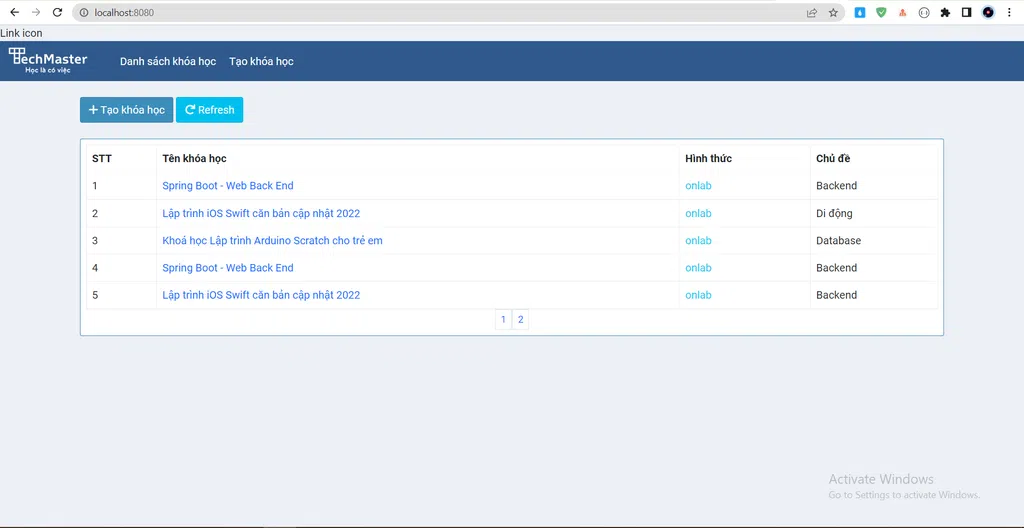Click the blue + Tạo khóa học button

click(x=127, y=110)
